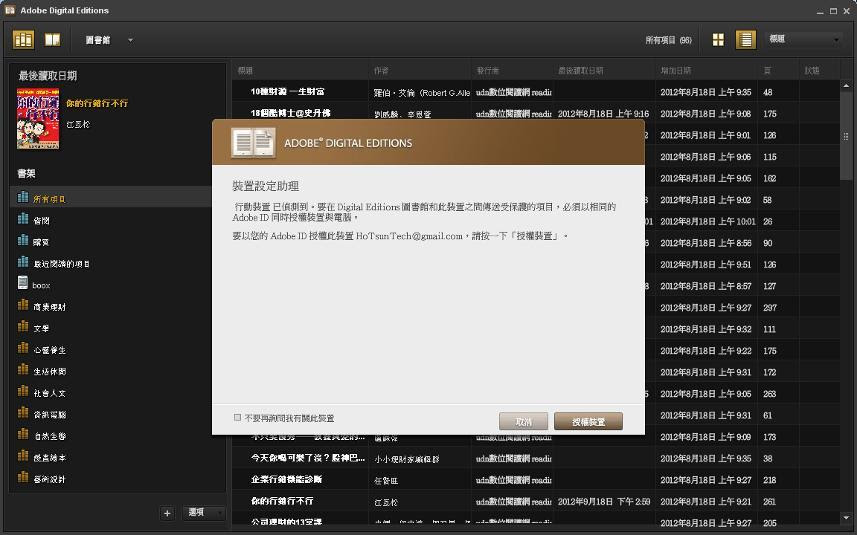This screenshot has width=857, height=535.
Task: Sort by 最後讀取日期 column header
Action: point(603,70)
